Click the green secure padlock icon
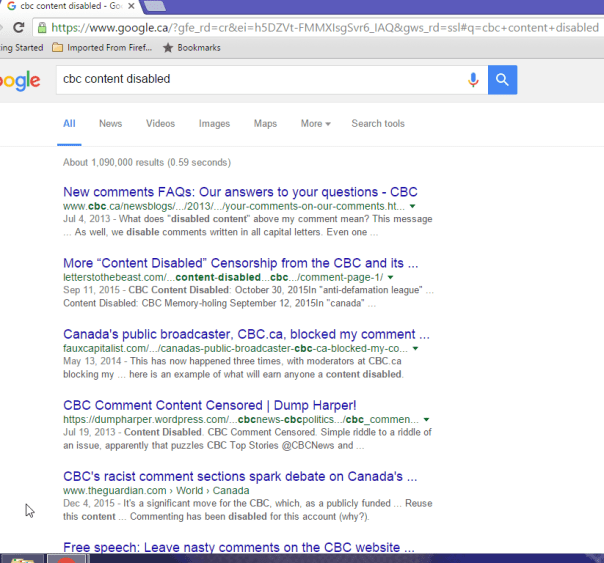This screenshot has width=604, height=563. coord(42,28)
